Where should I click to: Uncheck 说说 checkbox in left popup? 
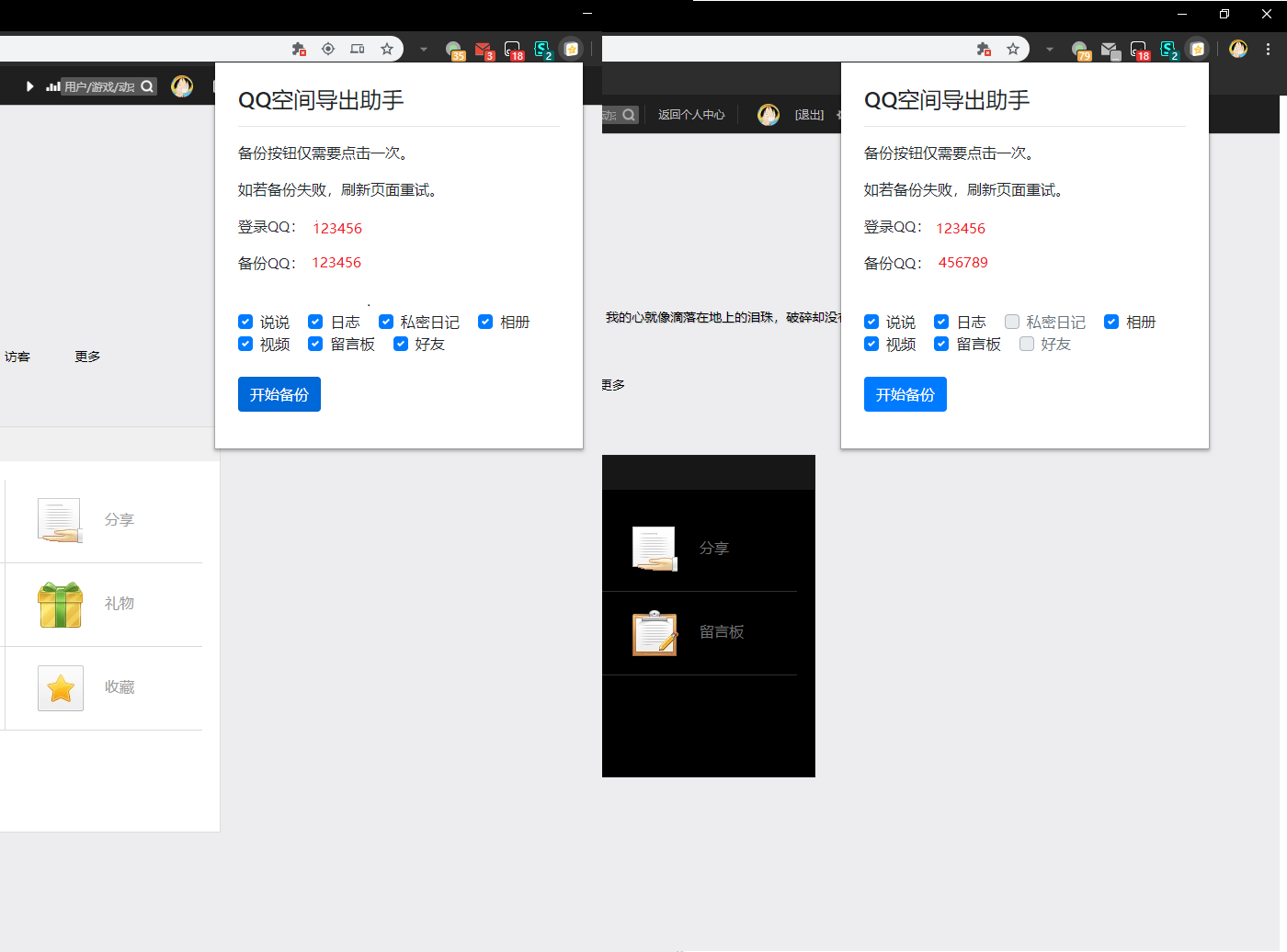[245, 322]
